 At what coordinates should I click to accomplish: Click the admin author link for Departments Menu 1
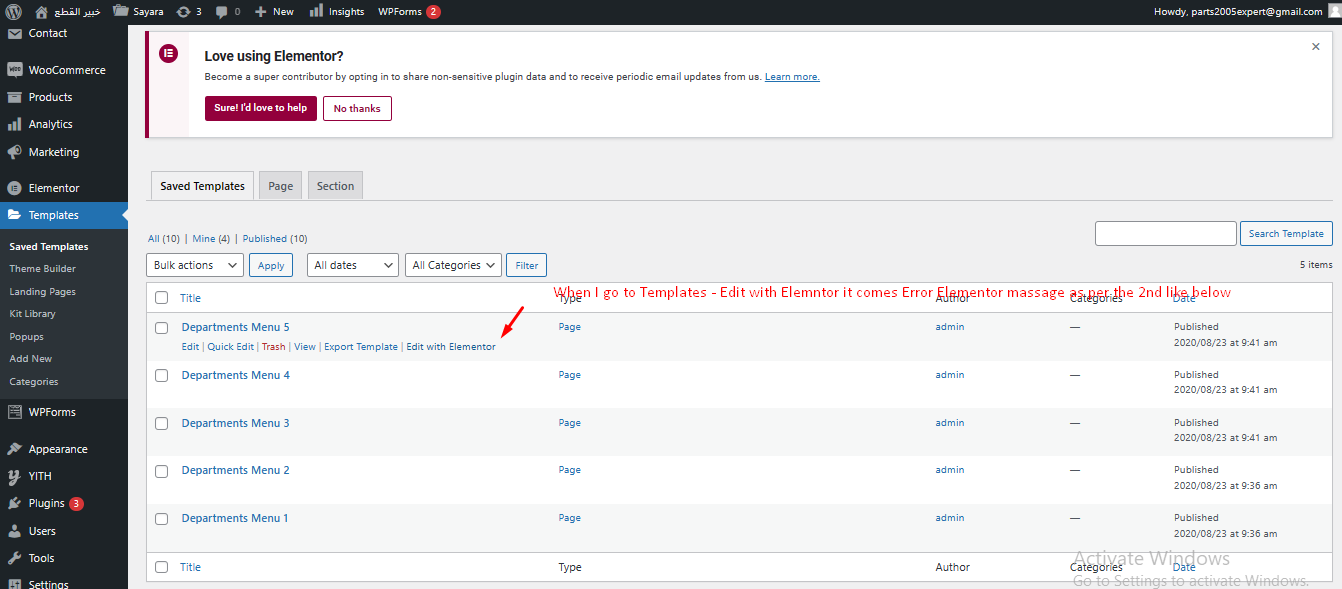pyautogui.click(x=950, y=518)
